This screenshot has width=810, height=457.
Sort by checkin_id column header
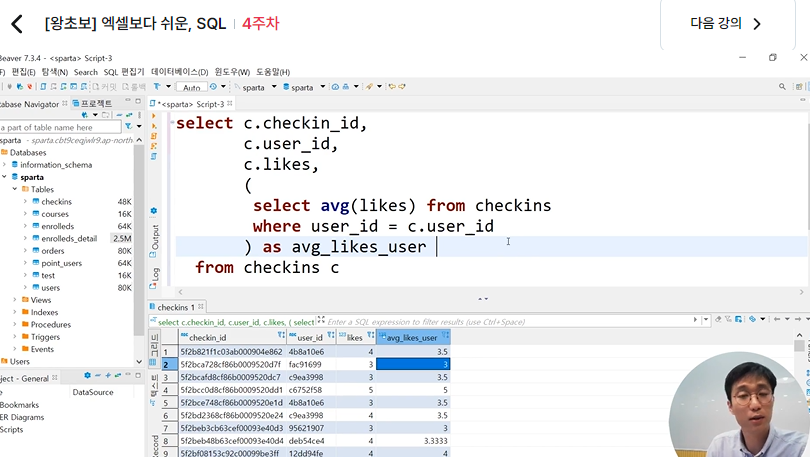[233, 337]
